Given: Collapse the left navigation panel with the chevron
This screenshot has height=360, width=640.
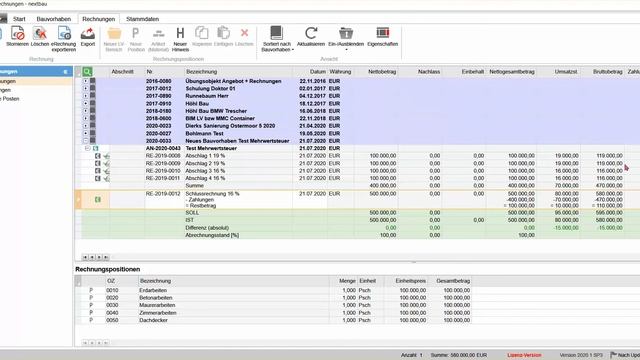Looking at the screenshot, I should tap(65, 72).
